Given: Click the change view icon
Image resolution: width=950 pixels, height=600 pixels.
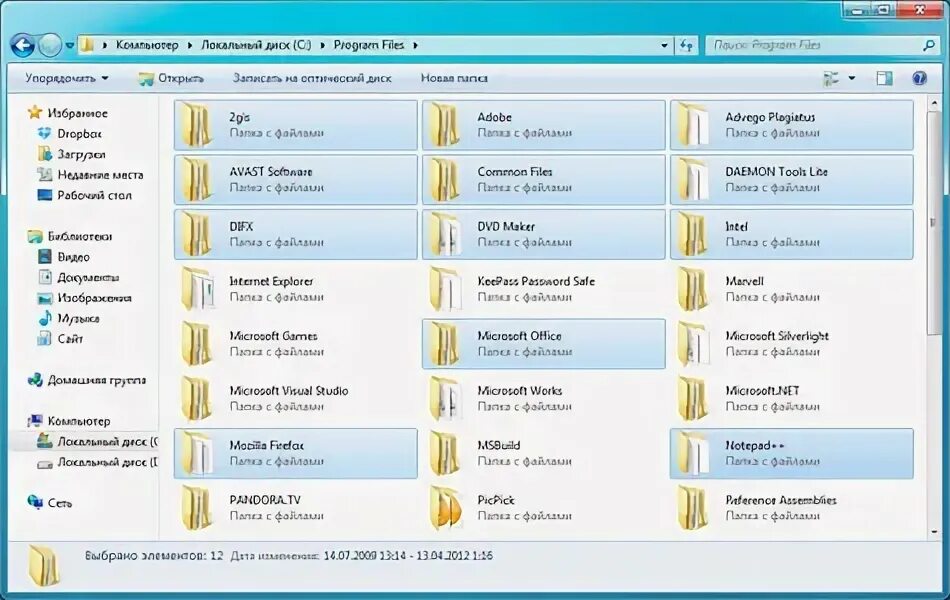Looking at the screenshot, I should pos(831,78).
